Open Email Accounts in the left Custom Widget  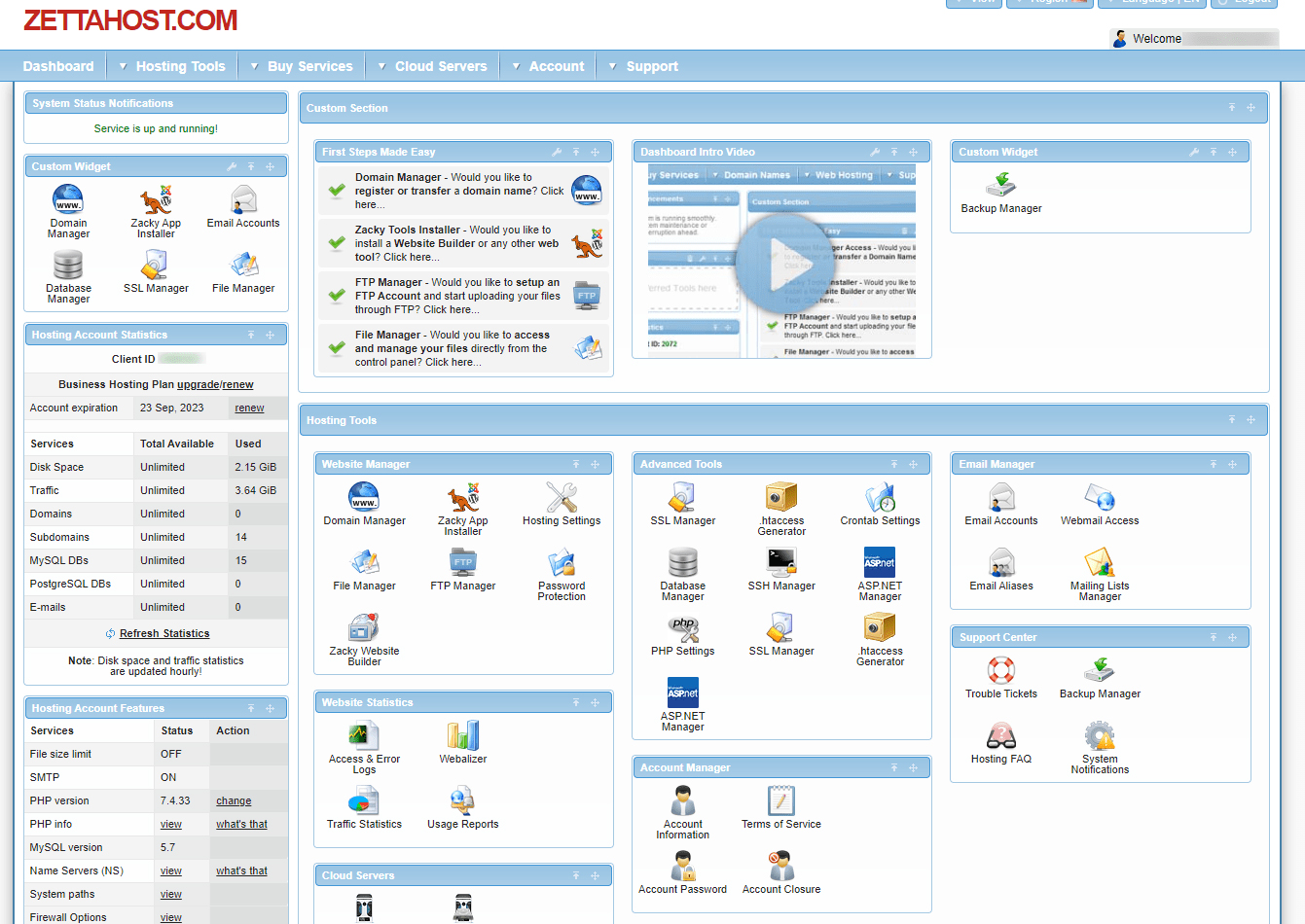click(243, 207)
